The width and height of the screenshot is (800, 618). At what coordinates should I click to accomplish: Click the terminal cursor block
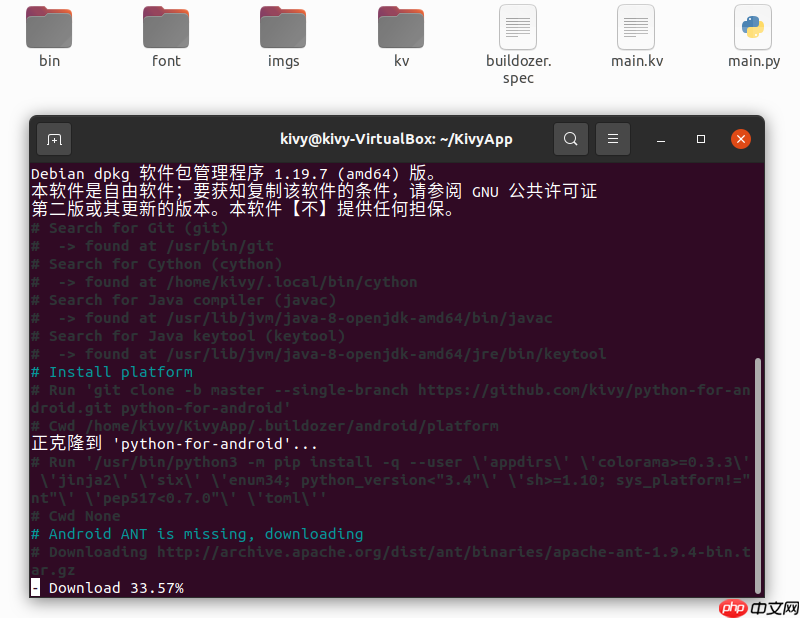click(x=35, y=587)
